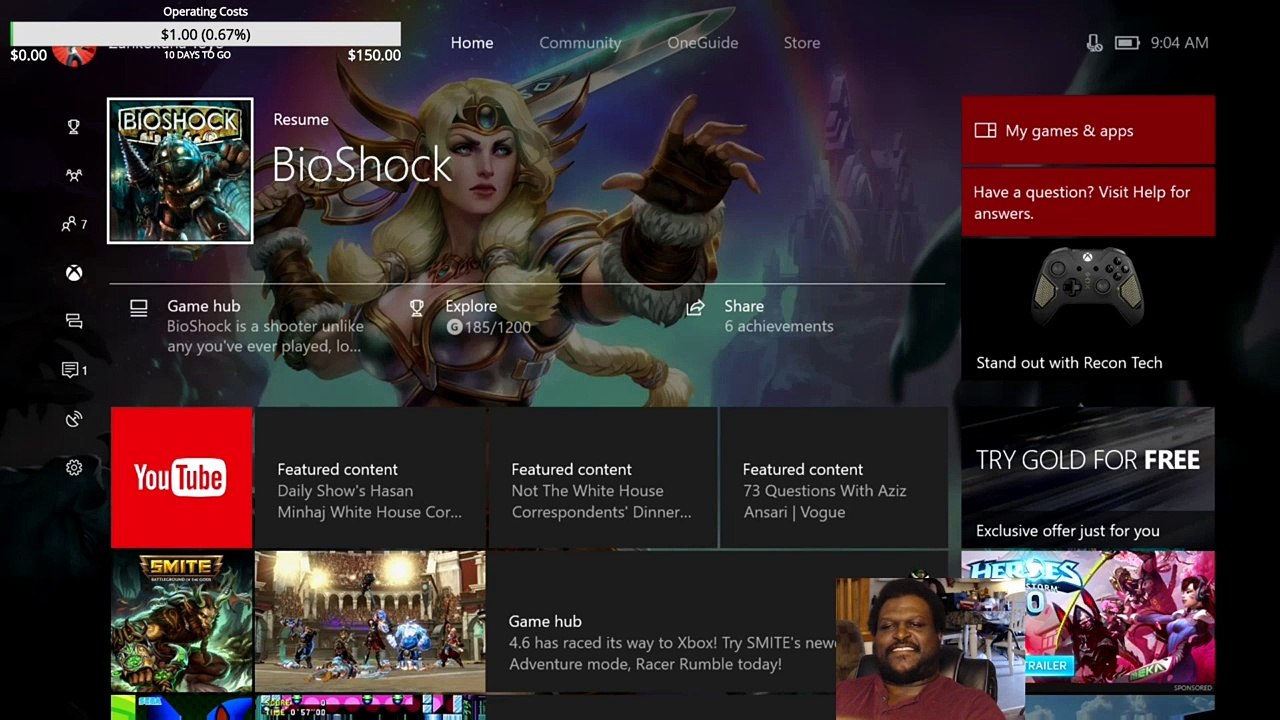Select the Xbox logo icon in sidebar

coord(74,273)
